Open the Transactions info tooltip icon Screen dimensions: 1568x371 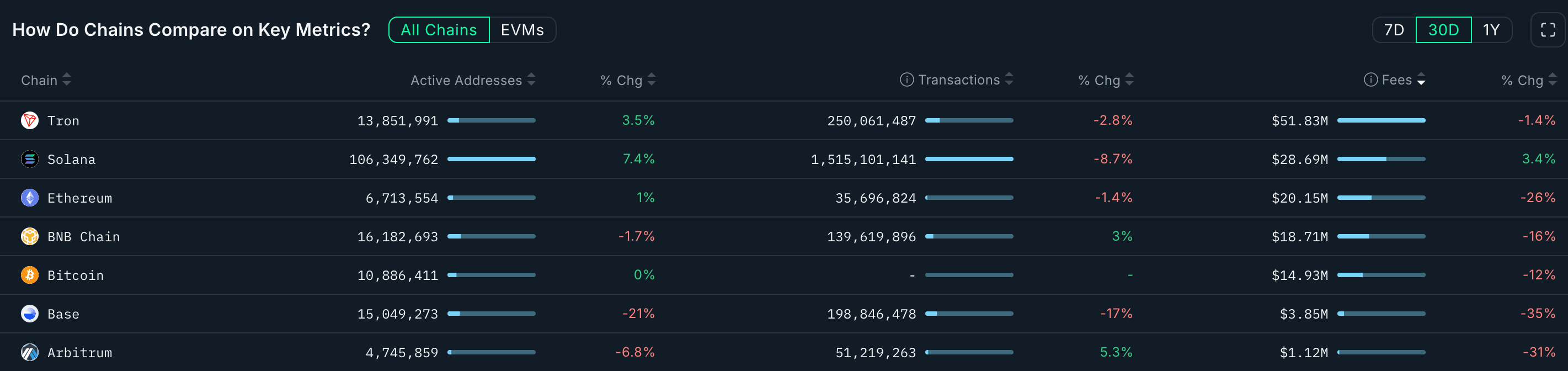(x=906, y=80)
